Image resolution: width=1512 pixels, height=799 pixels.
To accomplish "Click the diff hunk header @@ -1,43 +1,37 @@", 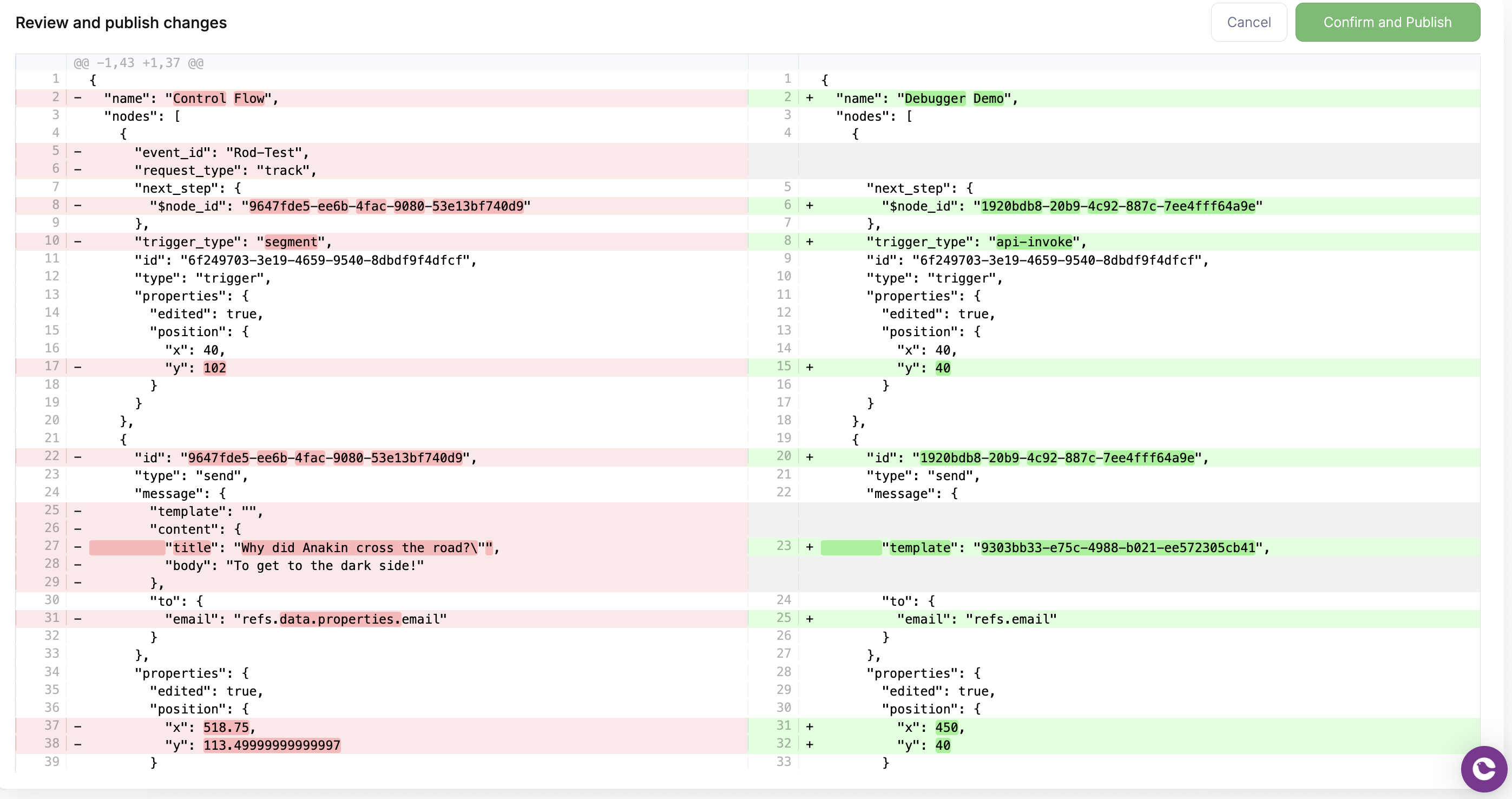I will click(x=139, y=63).
